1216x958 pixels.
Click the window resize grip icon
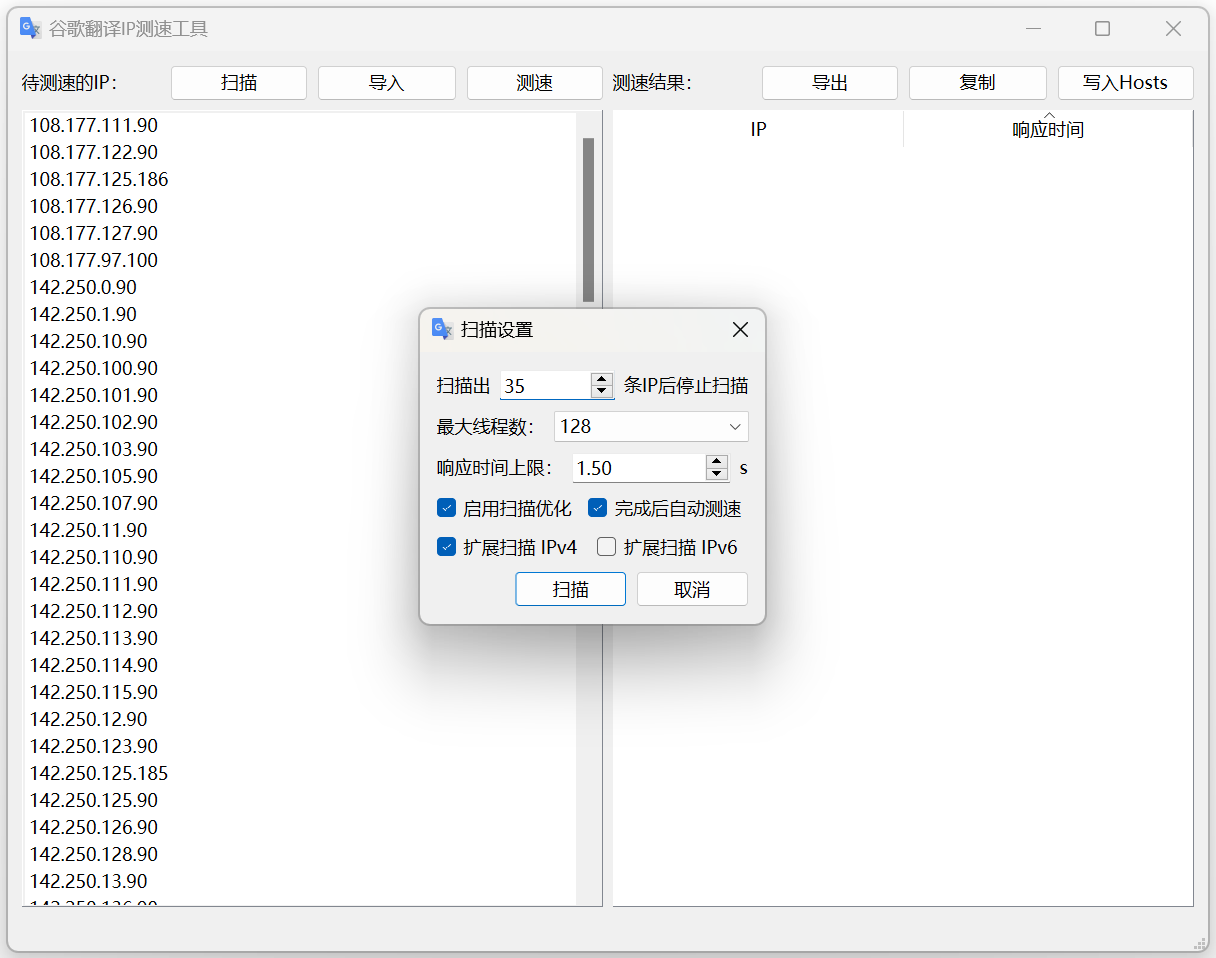pyautogui.click(x=1199, y=943)
